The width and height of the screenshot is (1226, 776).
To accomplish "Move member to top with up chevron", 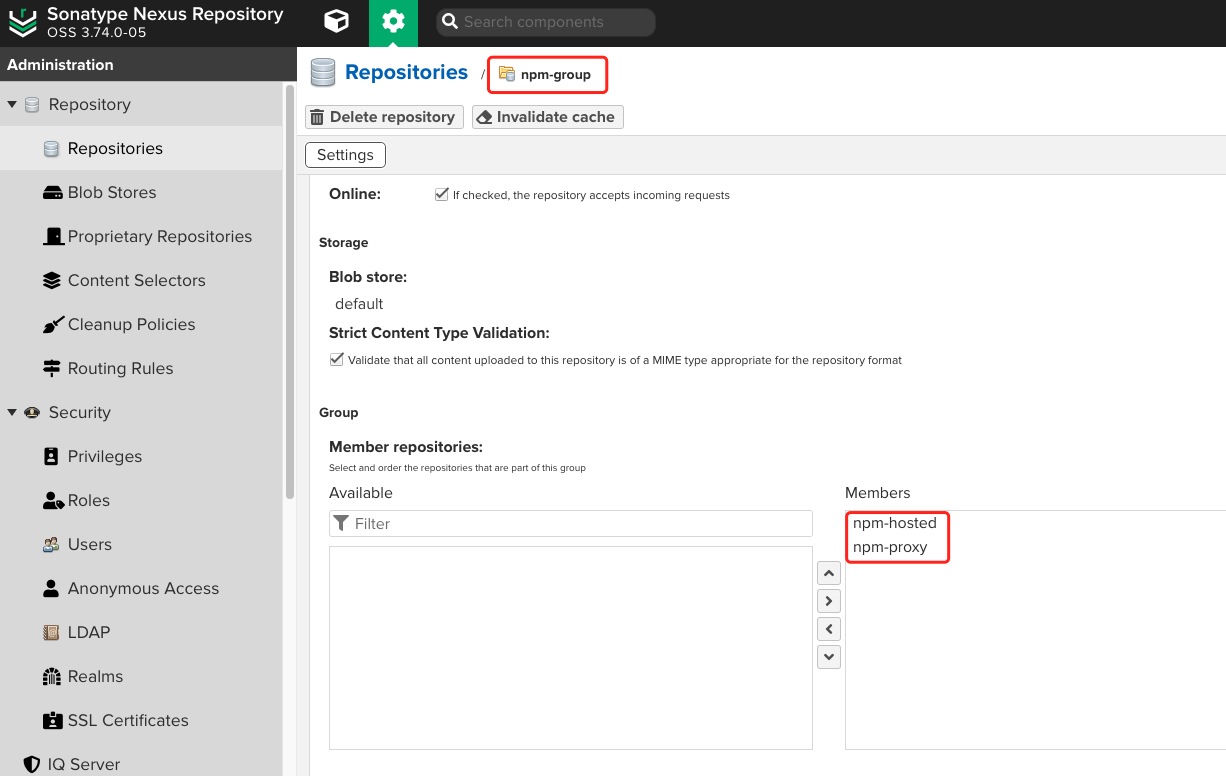I will pyautogui.click(x=829, y=574).
